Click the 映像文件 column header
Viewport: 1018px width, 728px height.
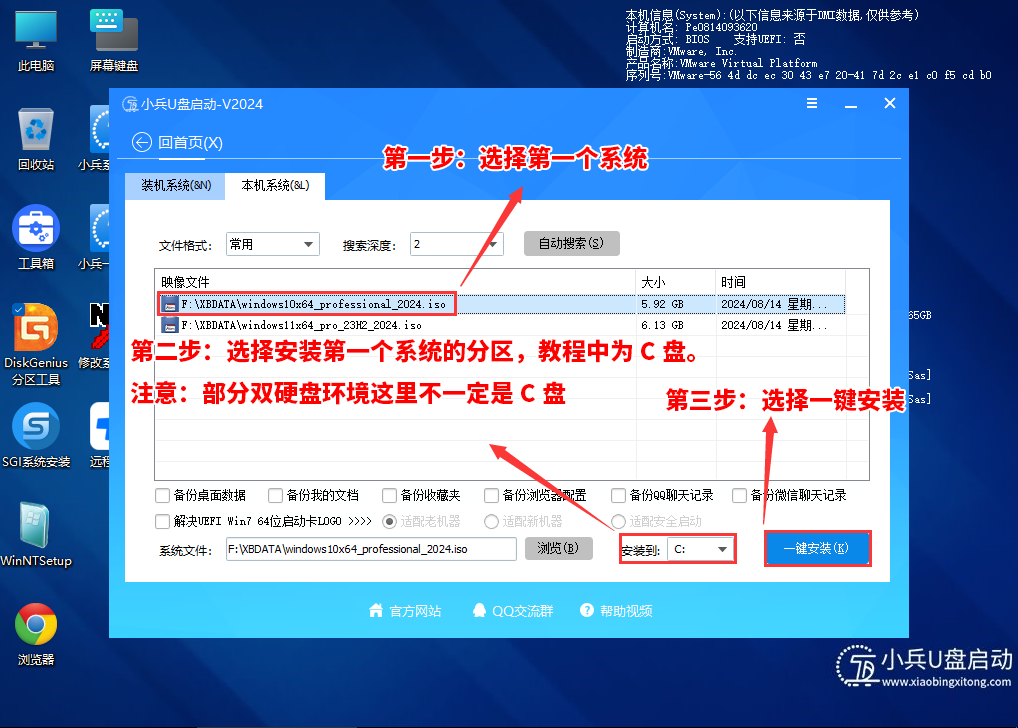(395, 282)
